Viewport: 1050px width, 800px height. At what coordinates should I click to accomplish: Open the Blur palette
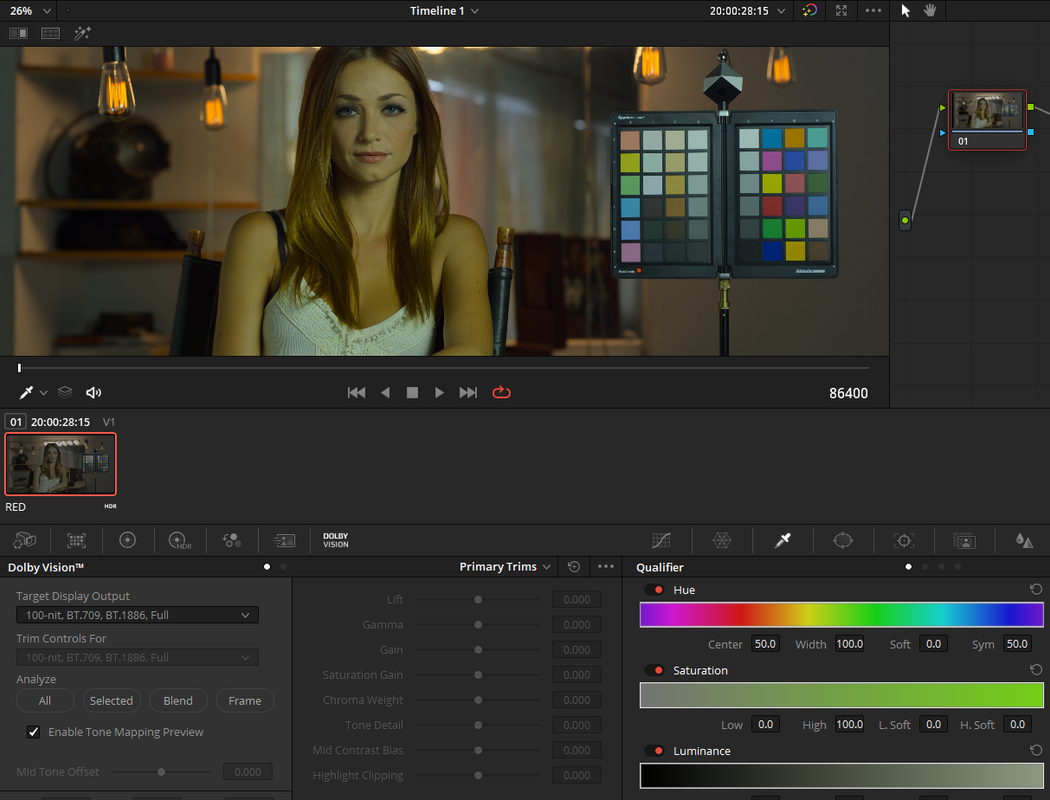click(x=1024, y=540)
